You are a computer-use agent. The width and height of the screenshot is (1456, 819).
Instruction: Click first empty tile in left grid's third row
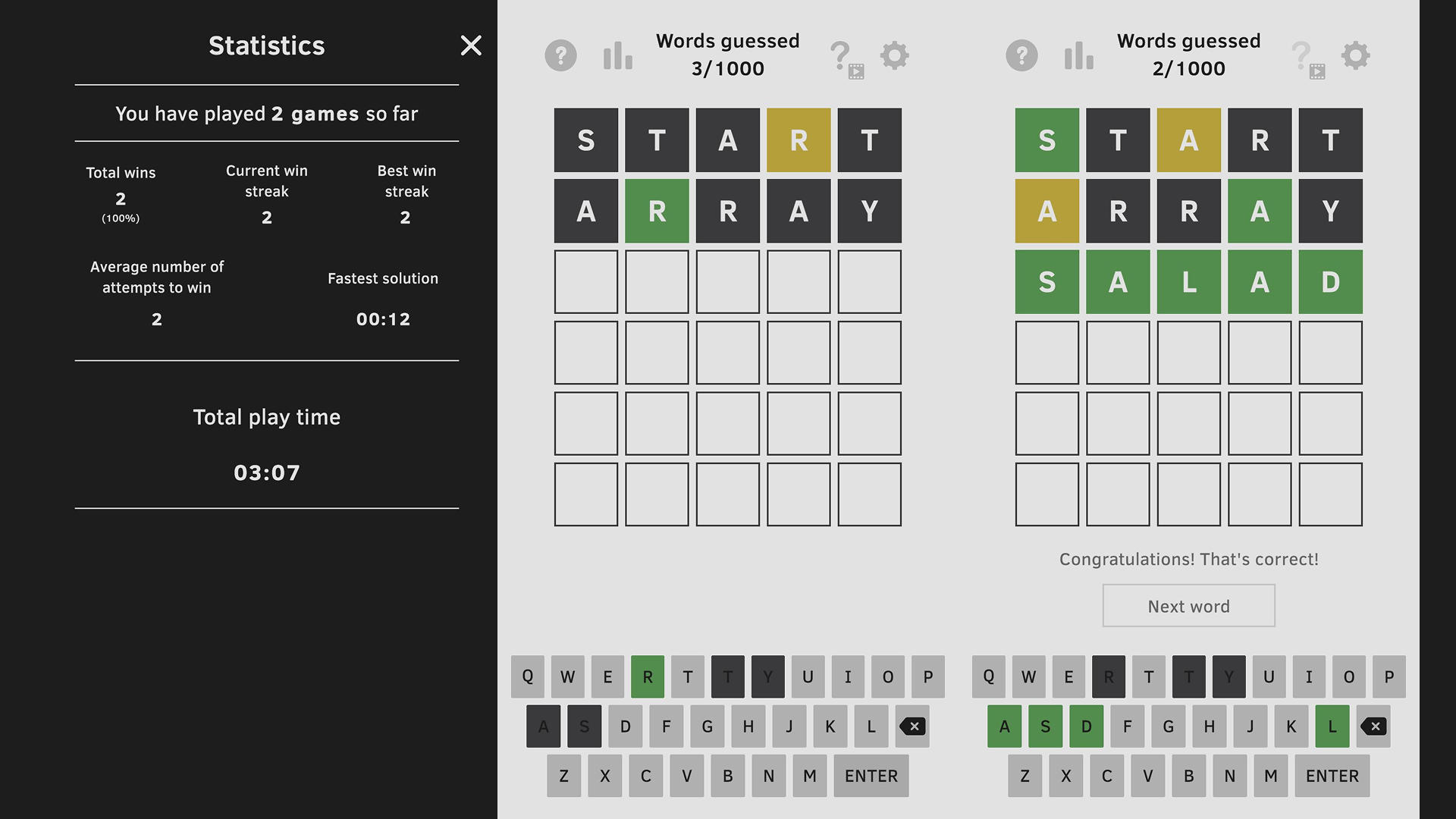[x=586, y=282]
